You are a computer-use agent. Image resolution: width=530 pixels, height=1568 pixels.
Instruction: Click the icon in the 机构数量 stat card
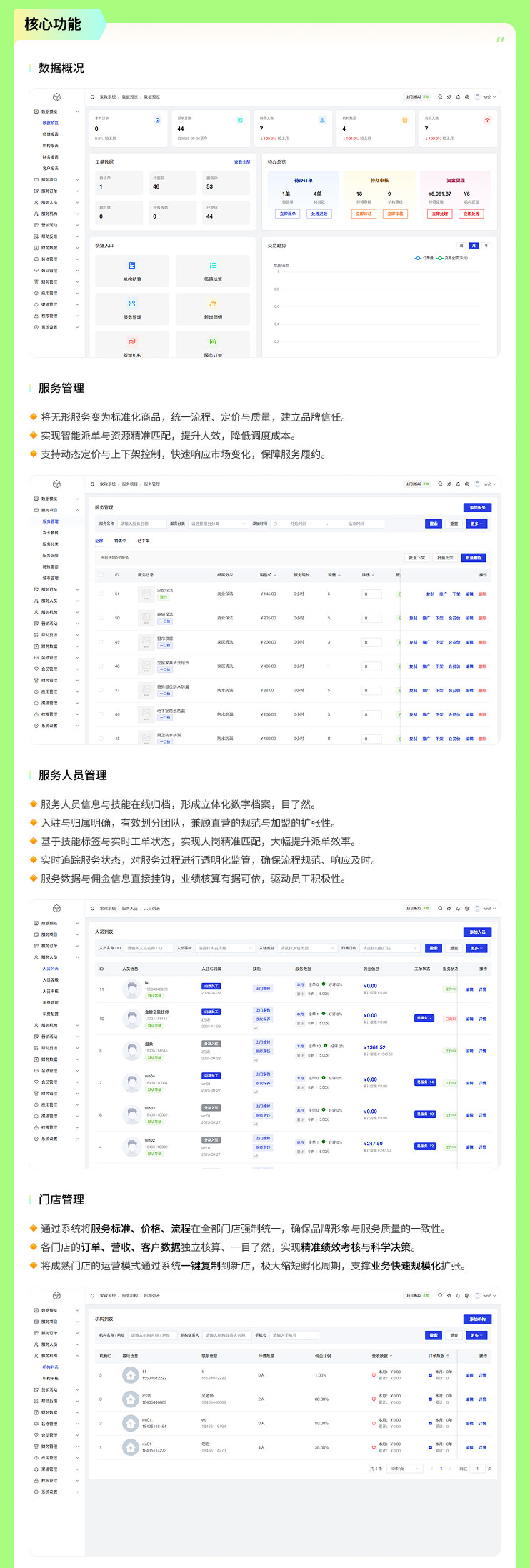(405, 120)
